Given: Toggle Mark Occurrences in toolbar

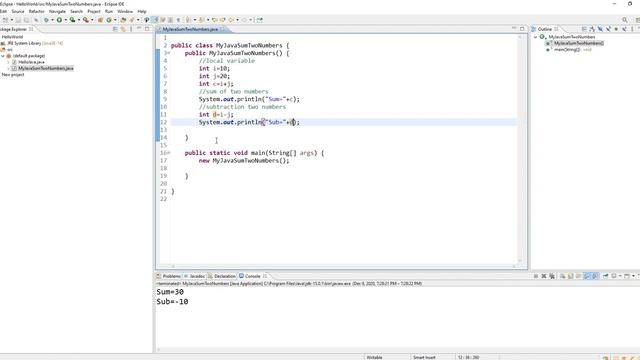Looking at the screenshot, I should pos(156,20).
